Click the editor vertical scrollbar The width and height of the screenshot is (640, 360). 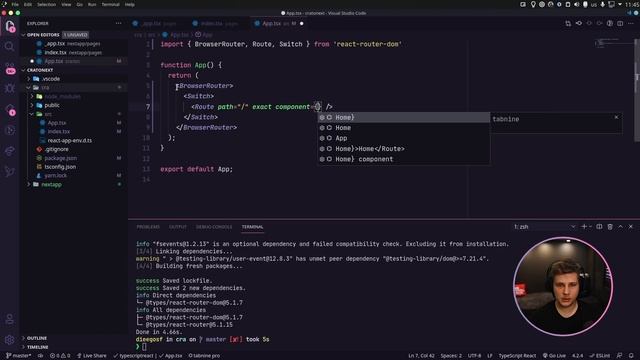(637, 90)
